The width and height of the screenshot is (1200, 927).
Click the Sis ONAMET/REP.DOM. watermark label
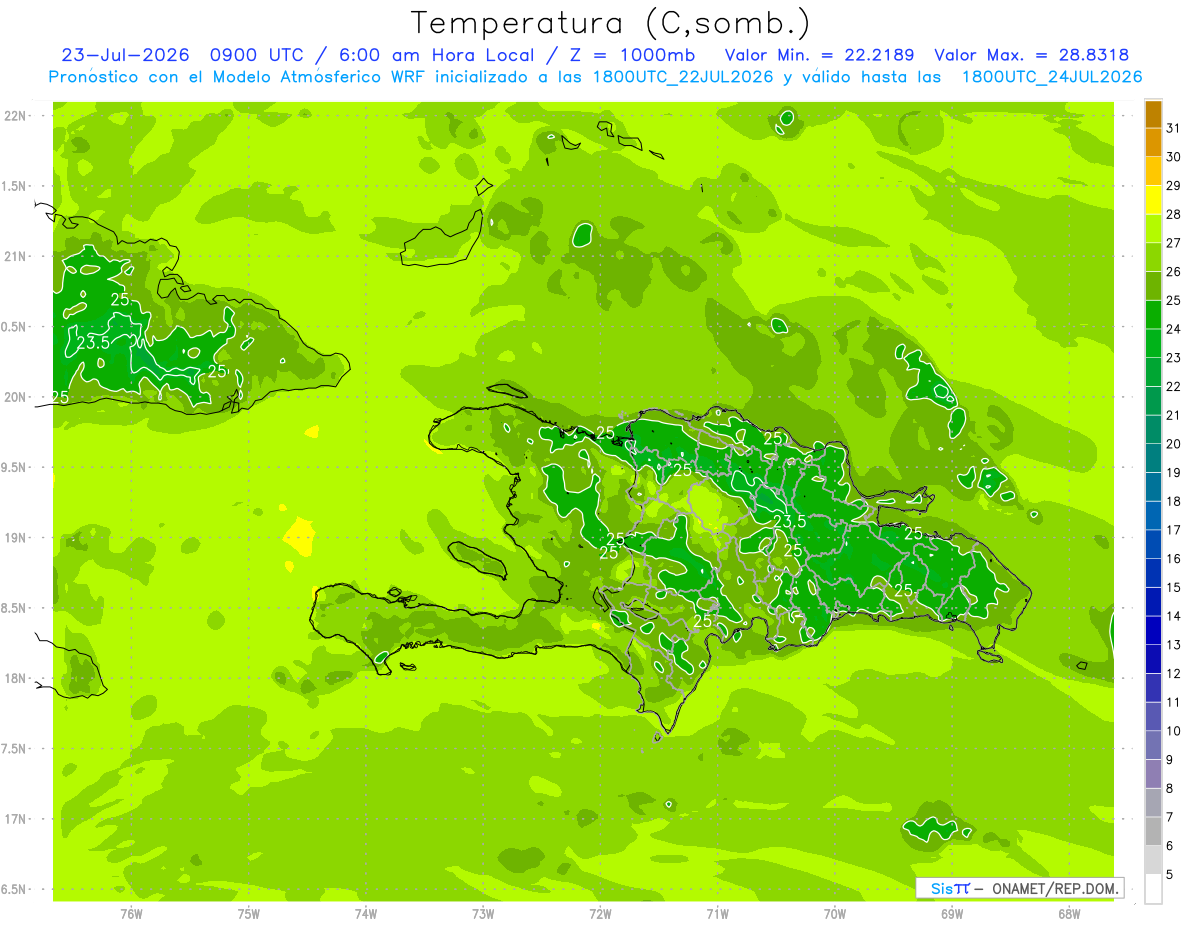click(1020, 888)
